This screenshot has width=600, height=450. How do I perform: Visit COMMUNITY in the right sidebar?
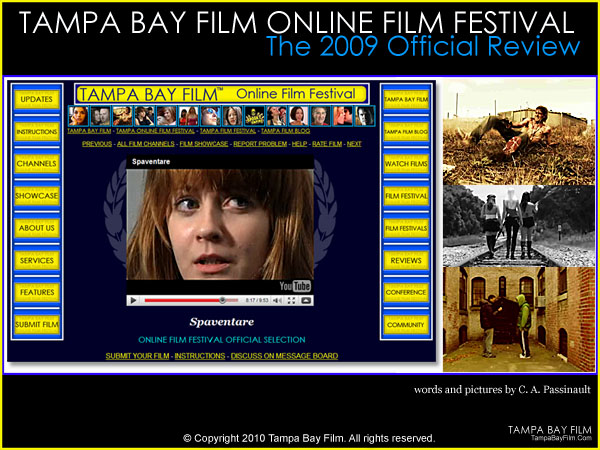click(x=406, y=324)
